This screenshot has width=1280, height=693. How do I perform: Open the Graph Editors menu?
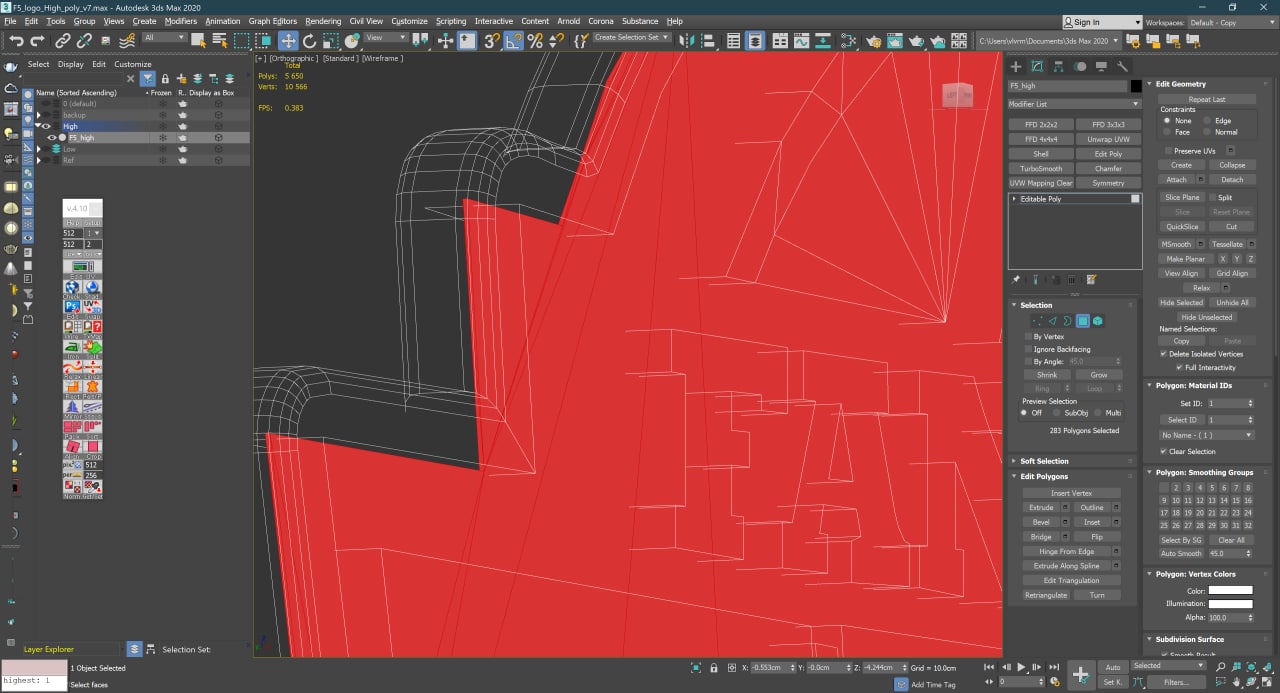272,21
